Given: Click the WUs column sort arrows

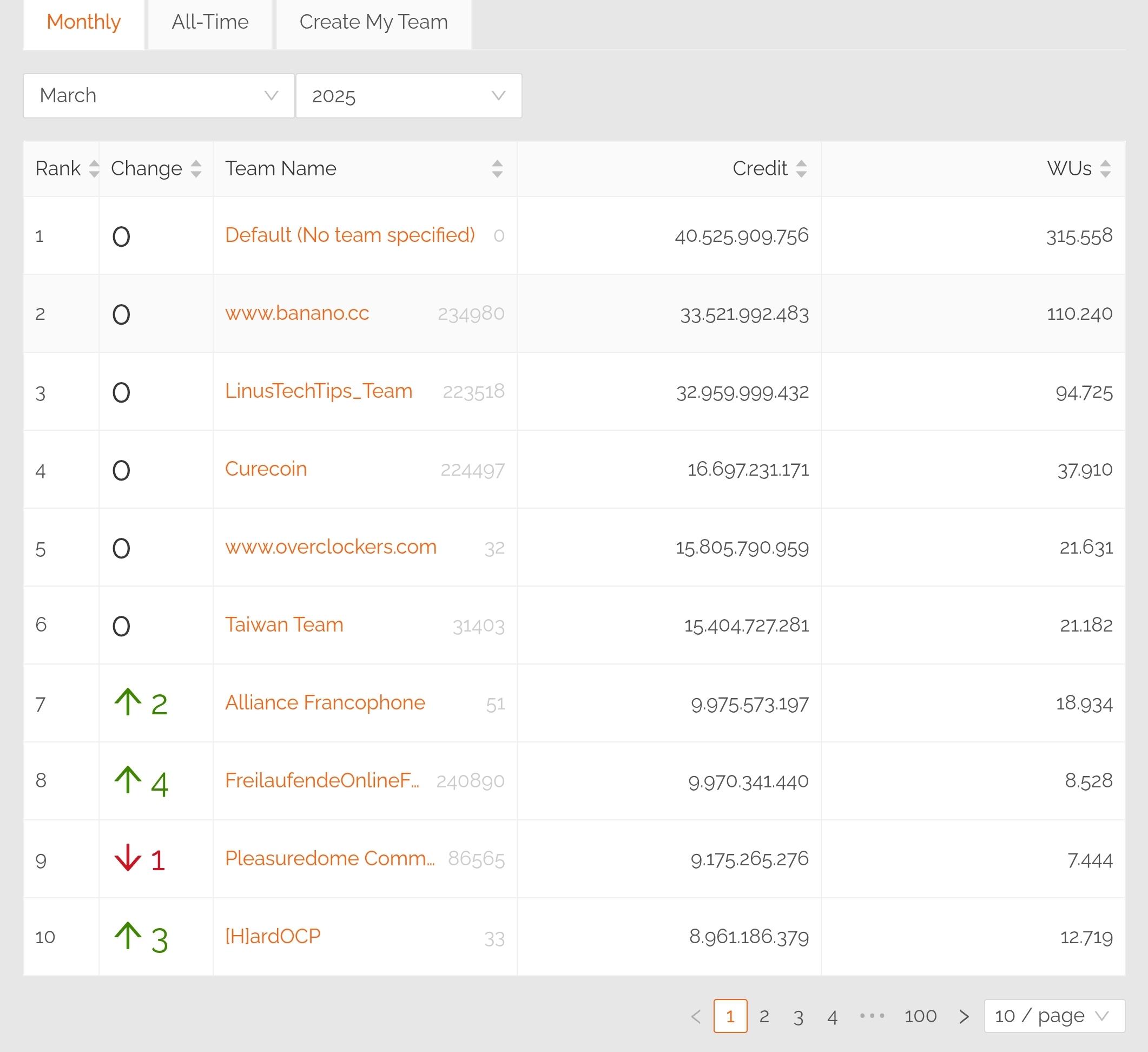Looking at the screenshot, I should (x=1105, y=169).
